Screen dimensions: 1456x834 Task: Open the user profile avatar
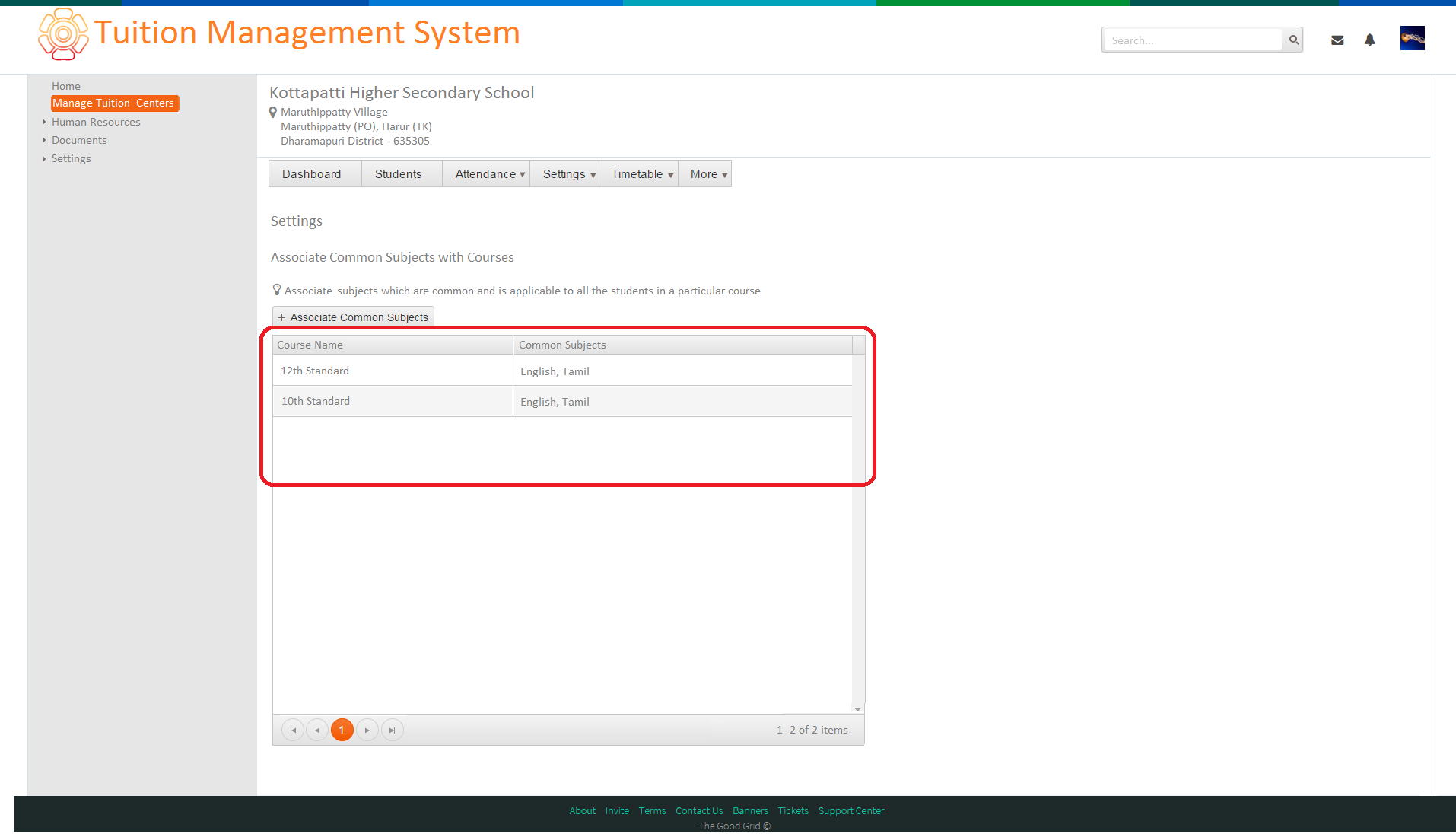pyautogui.click(x=1413, y=38)
